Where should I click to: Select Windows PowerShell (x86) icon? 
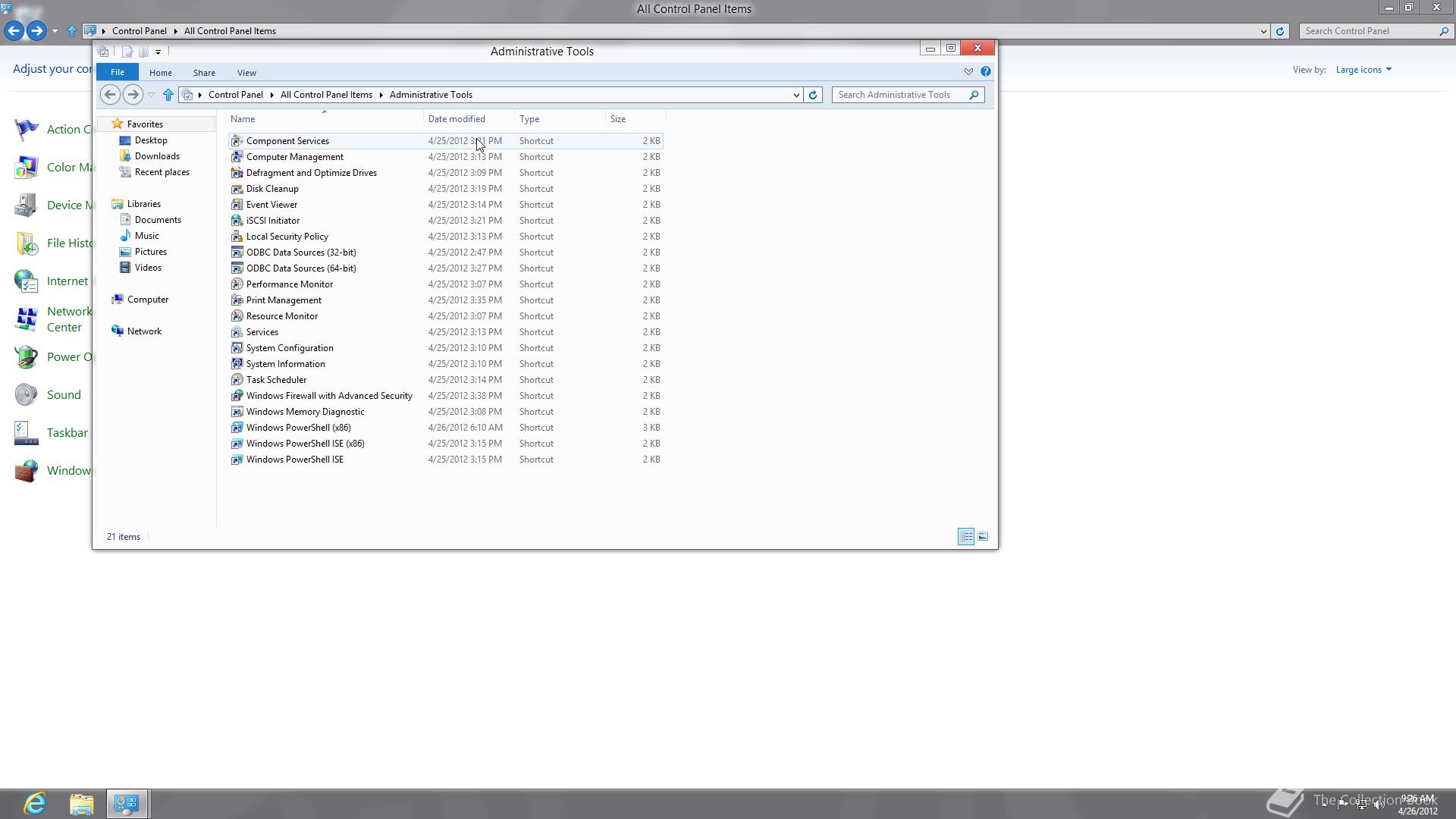pos(237,428)
